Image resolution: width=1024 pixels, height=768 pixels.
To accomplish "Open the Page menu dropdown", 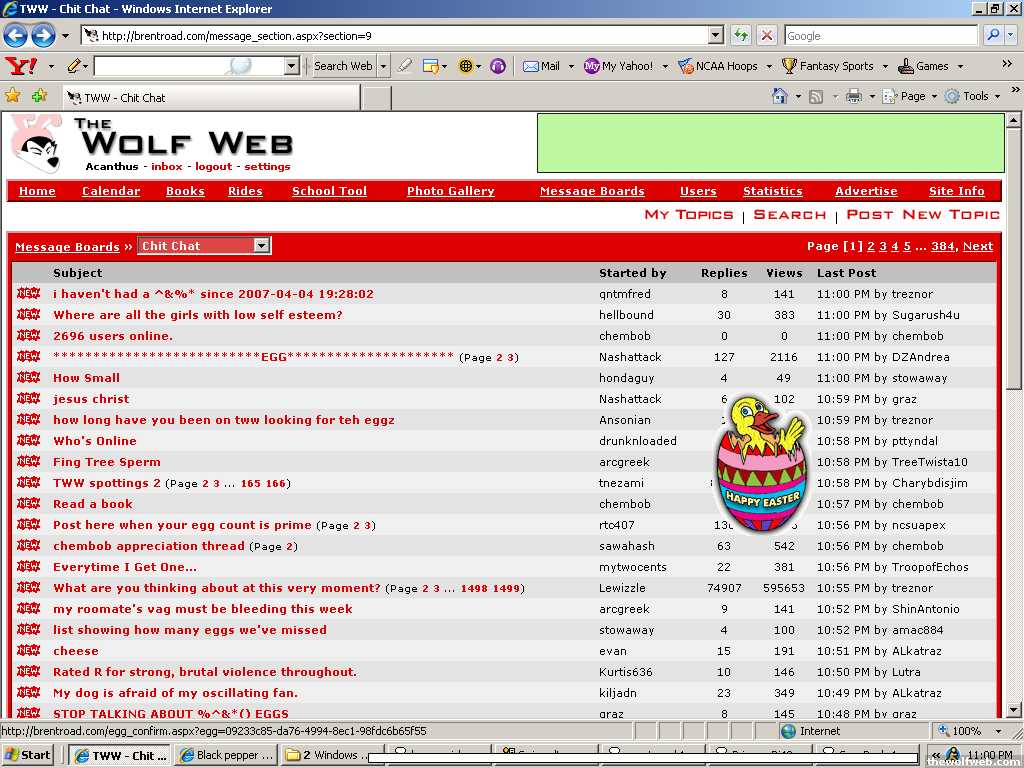I will [913, 96].
